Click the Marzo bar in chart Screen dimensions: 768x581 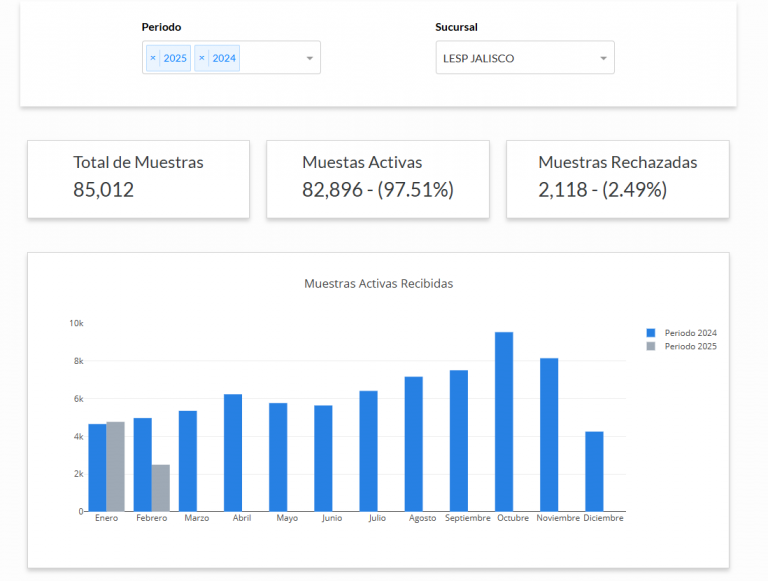[x=188, y=461]
